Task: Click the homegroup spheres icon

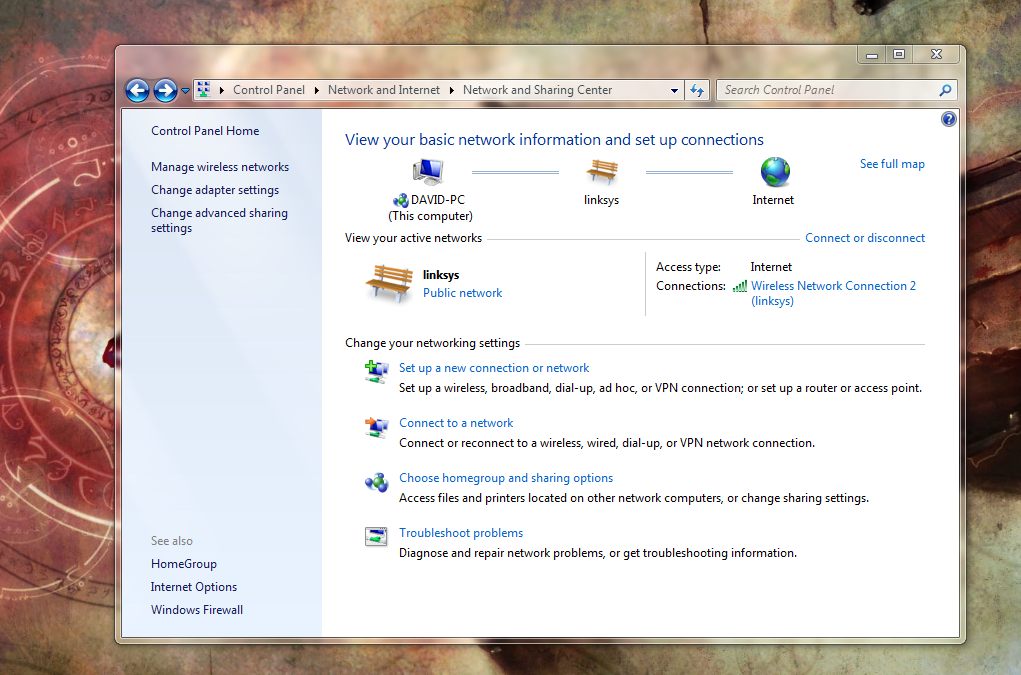Action: 376,482
